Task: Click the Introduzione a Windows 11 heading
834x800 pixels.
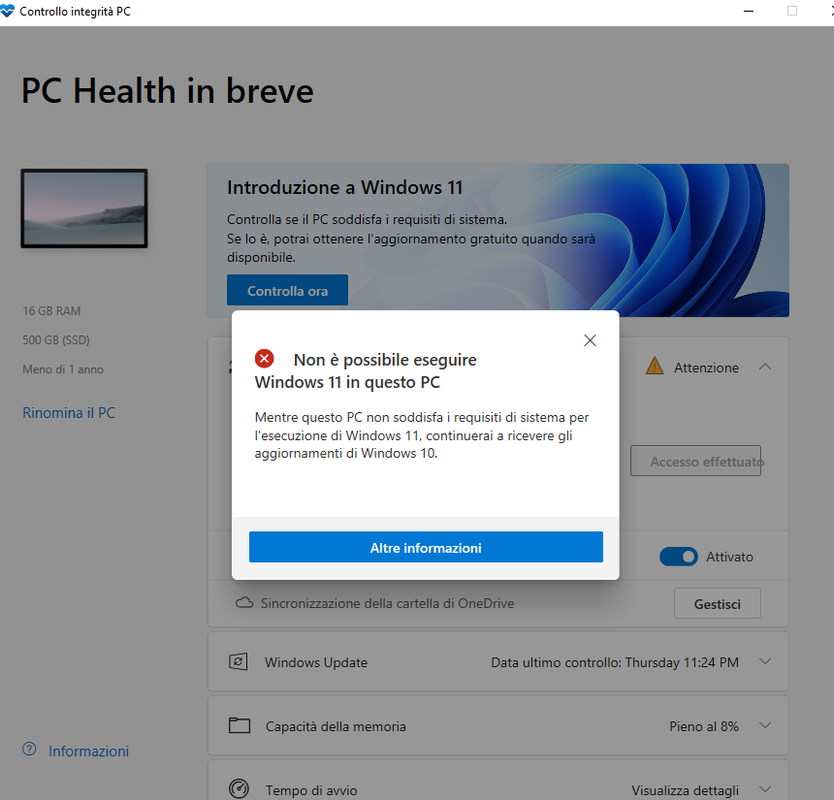Action: [345, 187]
